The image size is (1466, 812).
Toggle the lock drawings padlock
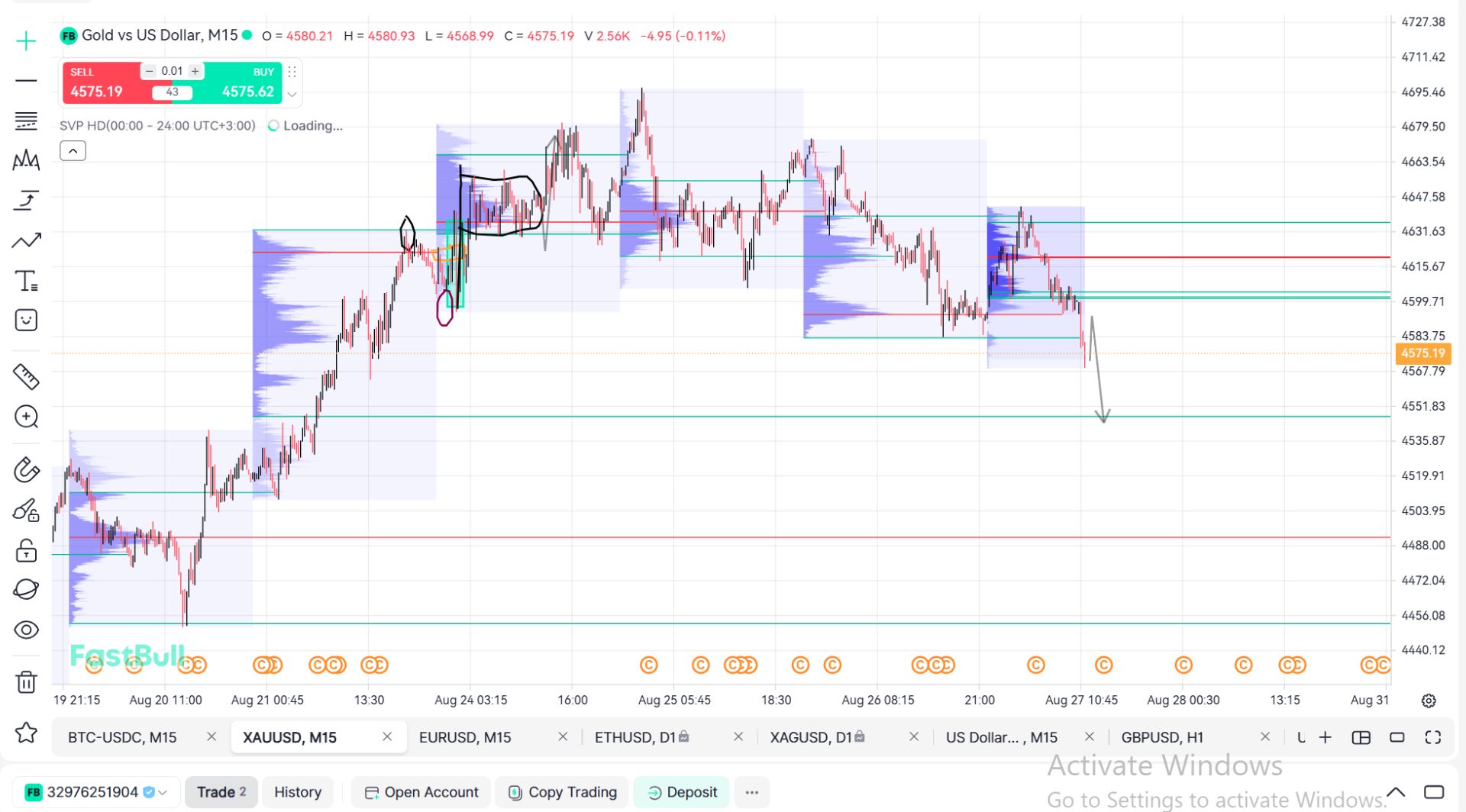pos(26,550)
